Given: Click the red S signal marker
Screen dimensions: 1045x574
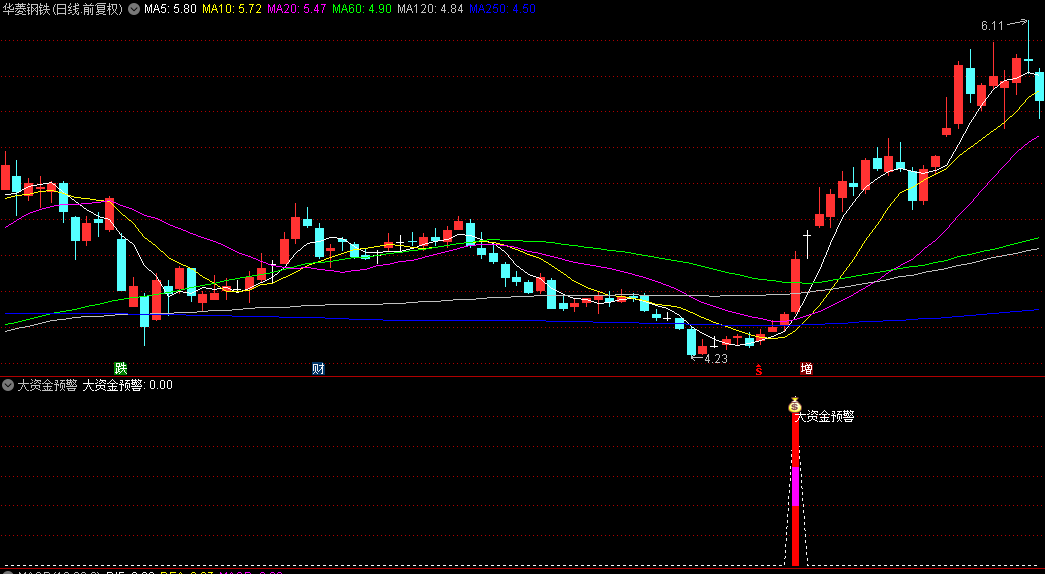Looking at the screenshot, I should (758, 370).
